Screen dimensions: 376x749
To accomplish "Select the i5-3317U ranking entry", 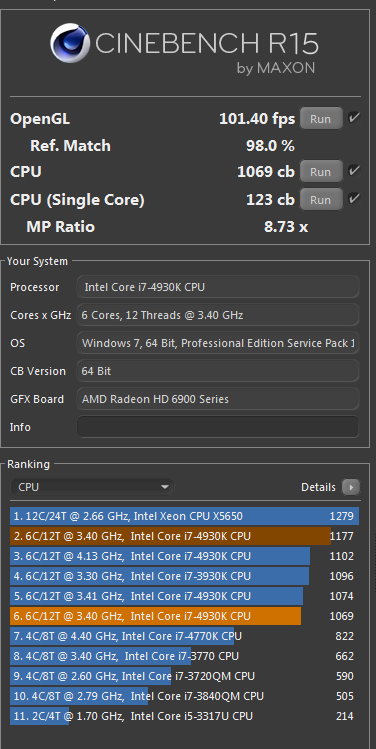I will tap(184, 716).
